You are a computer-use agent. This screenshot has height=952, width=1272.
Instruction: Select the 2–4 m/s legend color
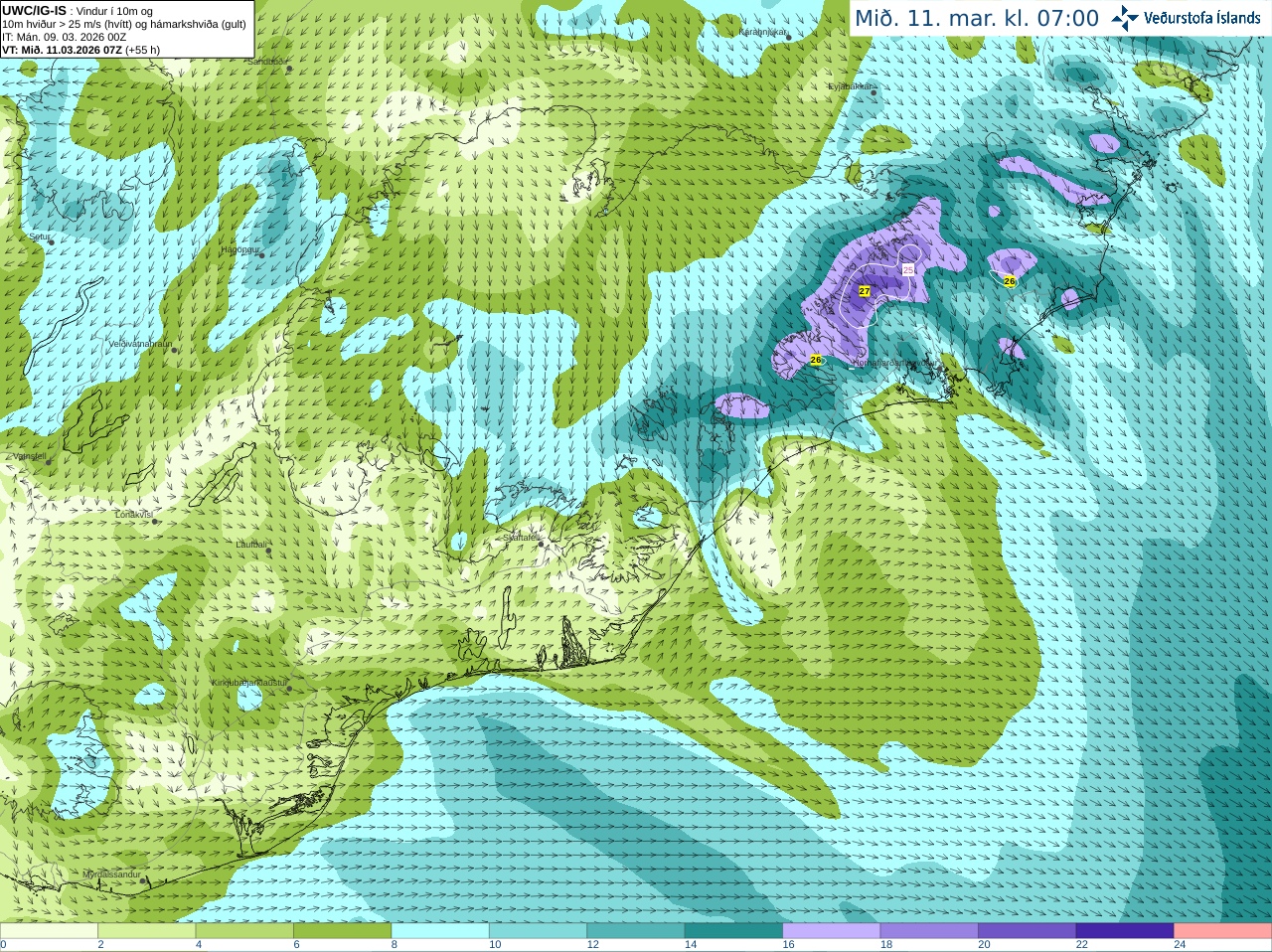[x=146, y=931]
